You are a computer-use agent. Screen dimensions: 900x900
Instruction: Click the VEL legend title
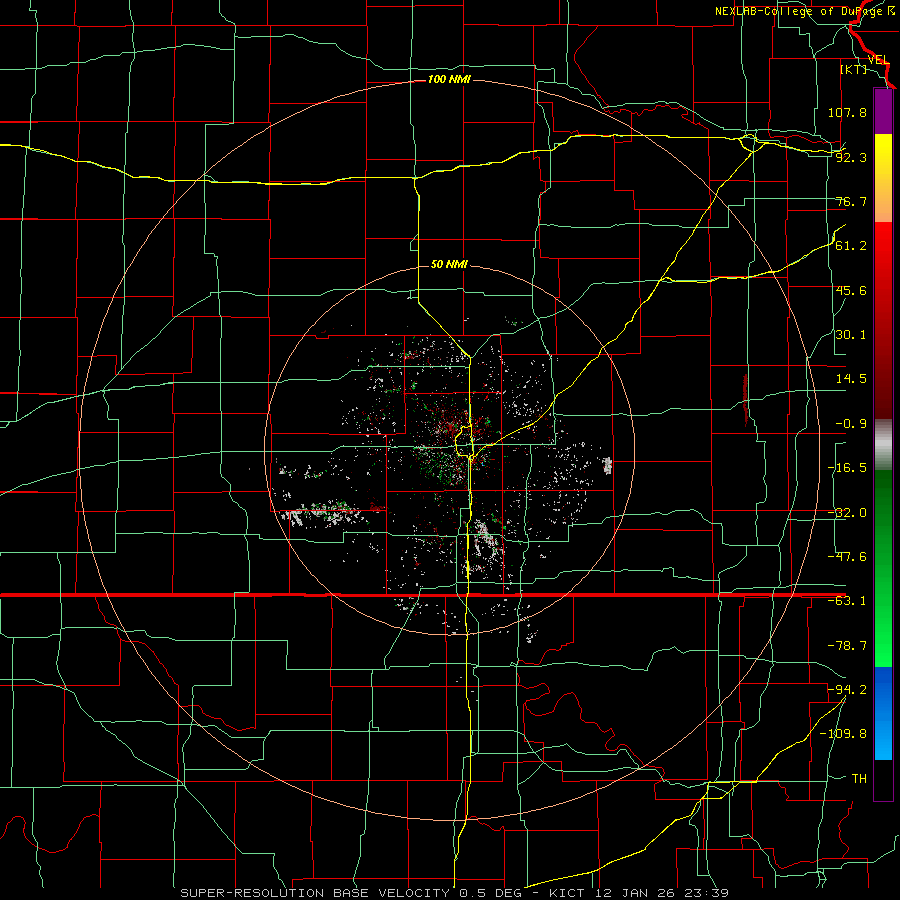pos(878,60)
